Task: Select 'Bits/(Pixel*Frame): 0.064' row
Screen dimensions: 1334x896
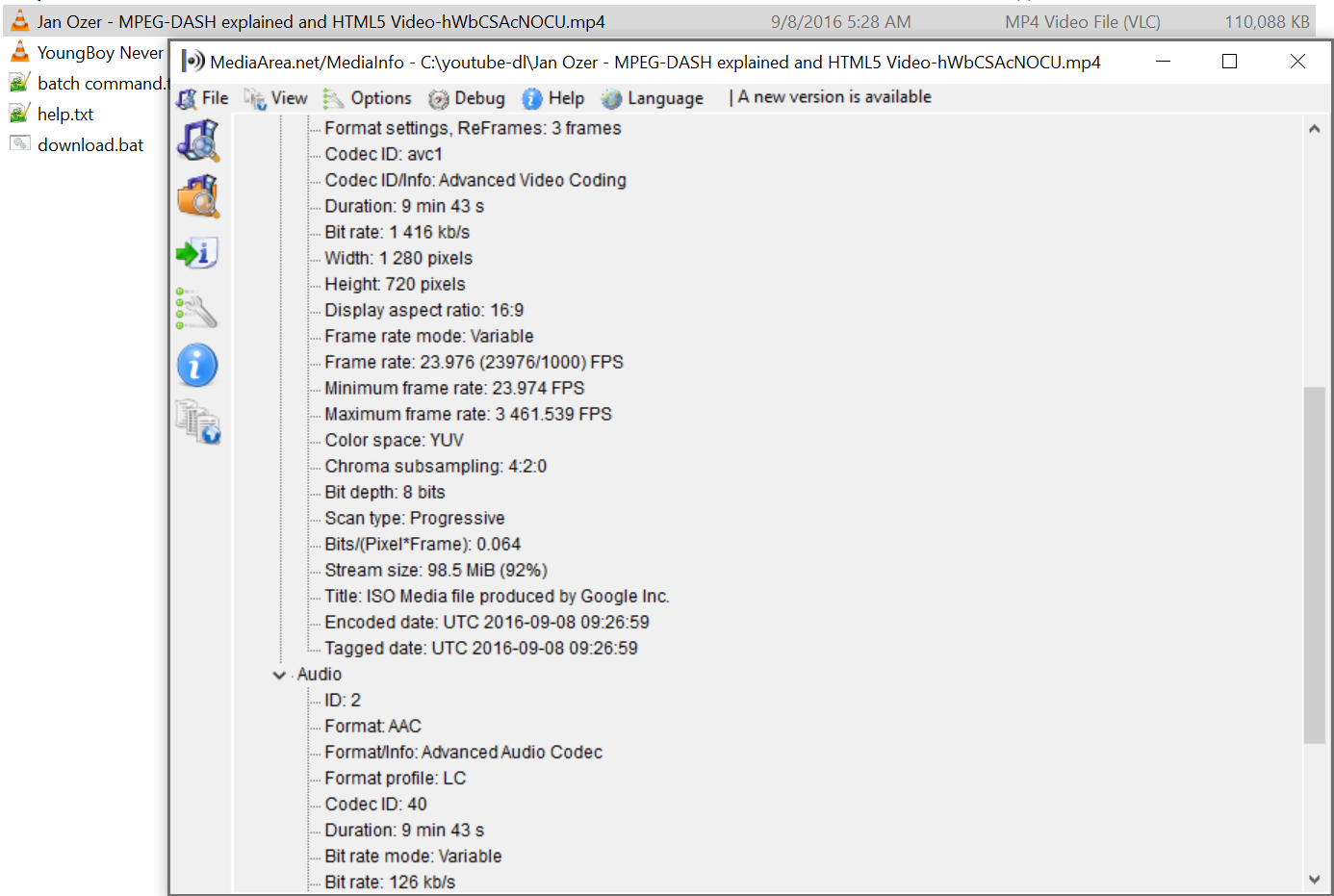Action: pos(423,544)
